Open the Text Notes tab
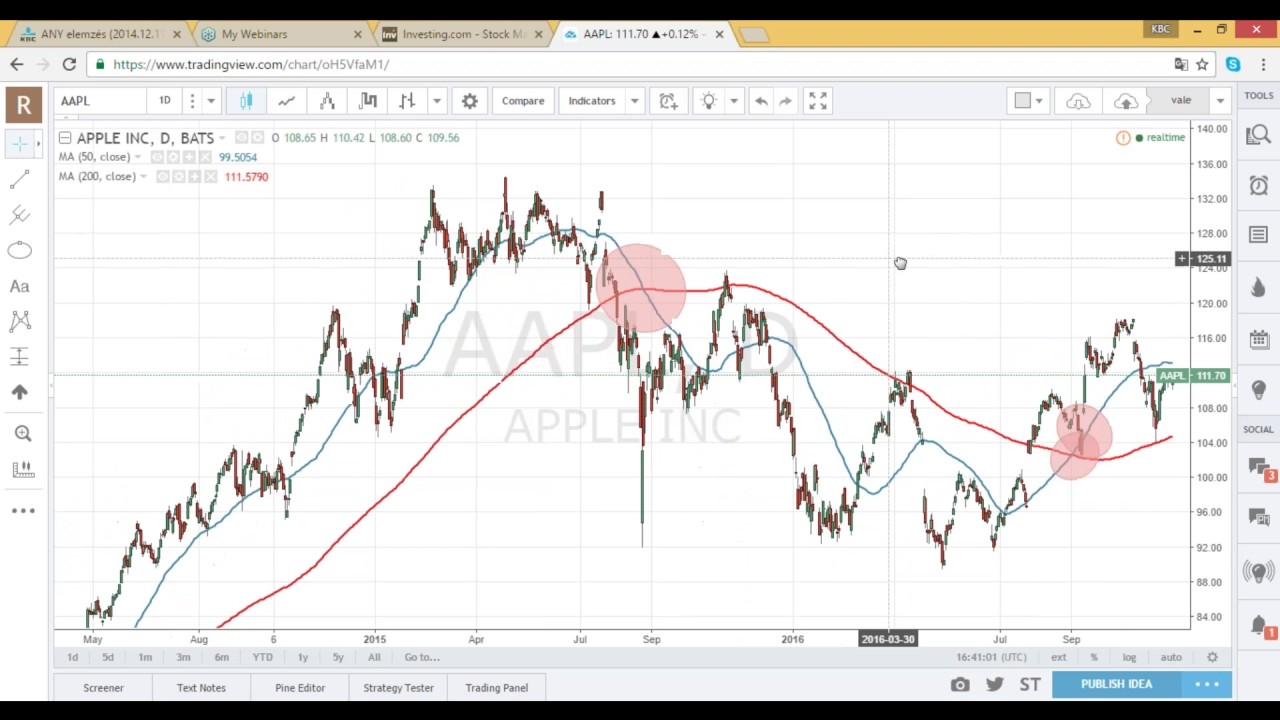This screenshot has height=720, width=1280. [201, 688]
